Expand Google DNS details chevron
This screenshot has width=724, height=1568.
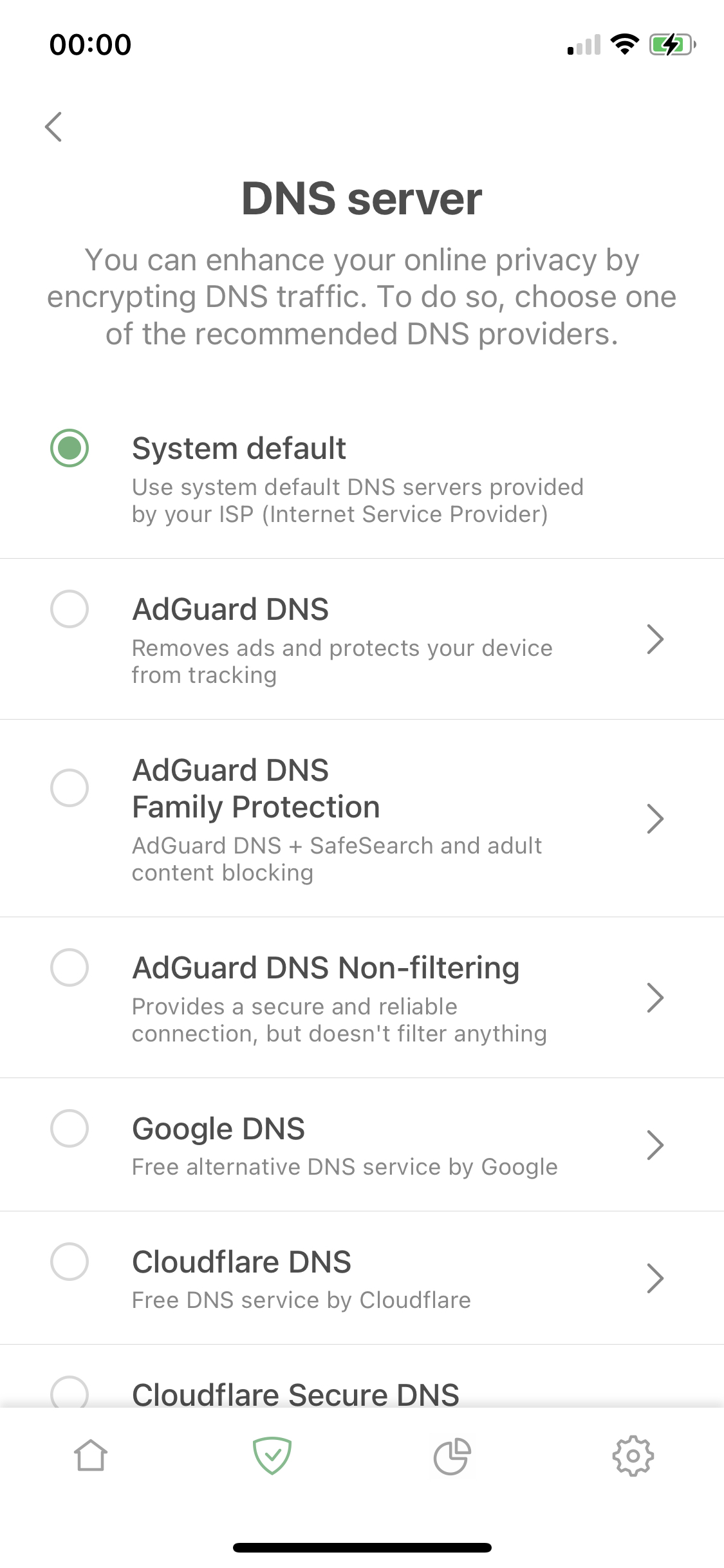(x=655, y=1145)
